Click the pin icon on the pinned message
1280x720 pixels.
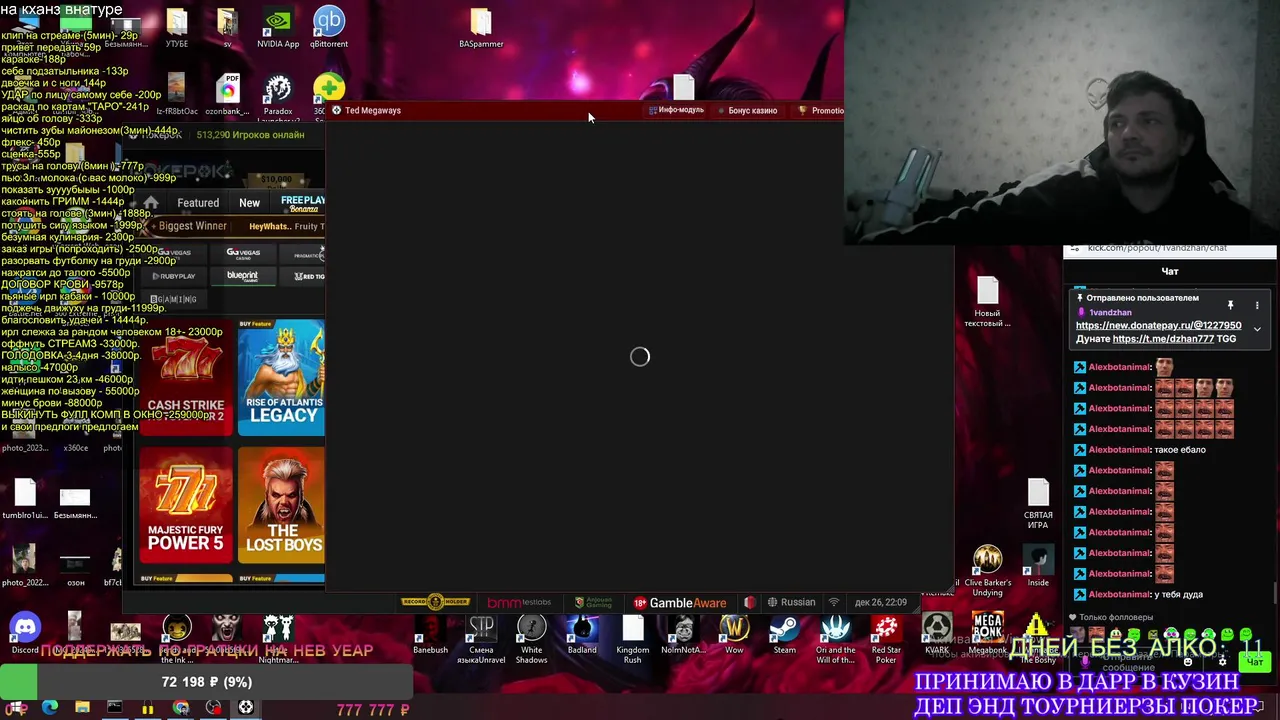tap(1230, 305)
